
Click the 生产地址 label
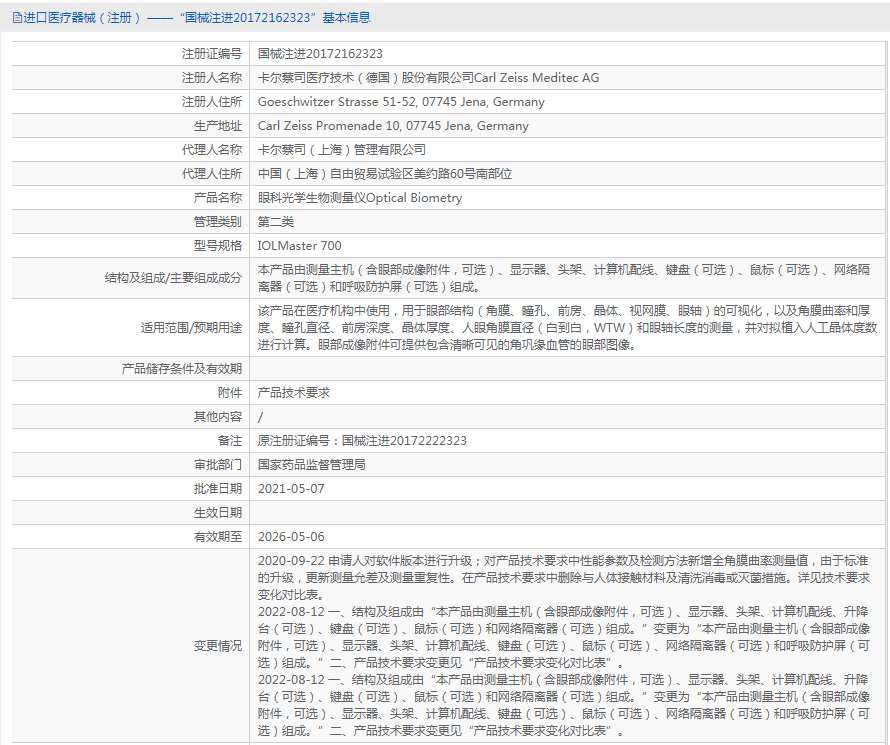[x=217, y=126]
